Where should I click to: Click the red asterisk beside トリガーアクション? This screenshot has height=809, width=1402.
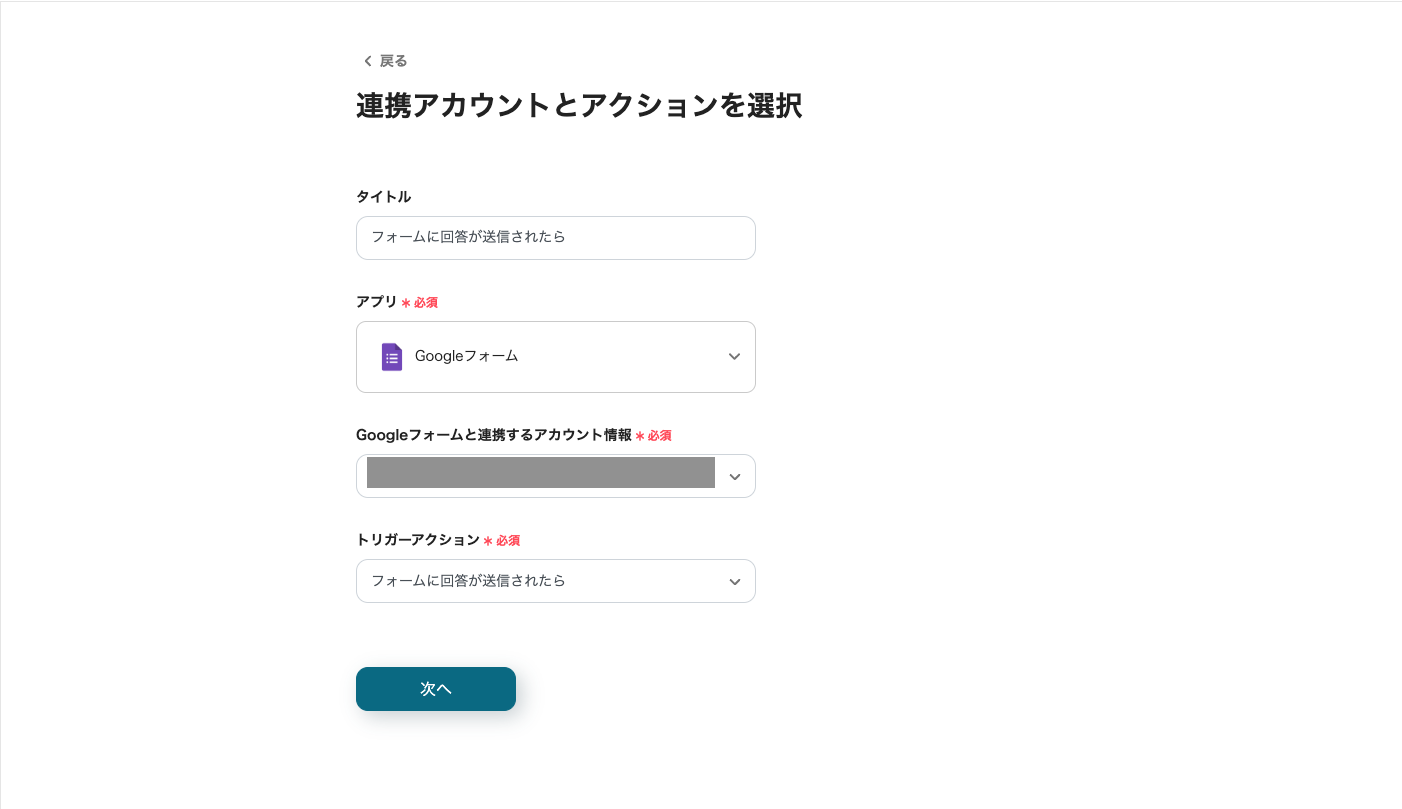click(488, 541)
